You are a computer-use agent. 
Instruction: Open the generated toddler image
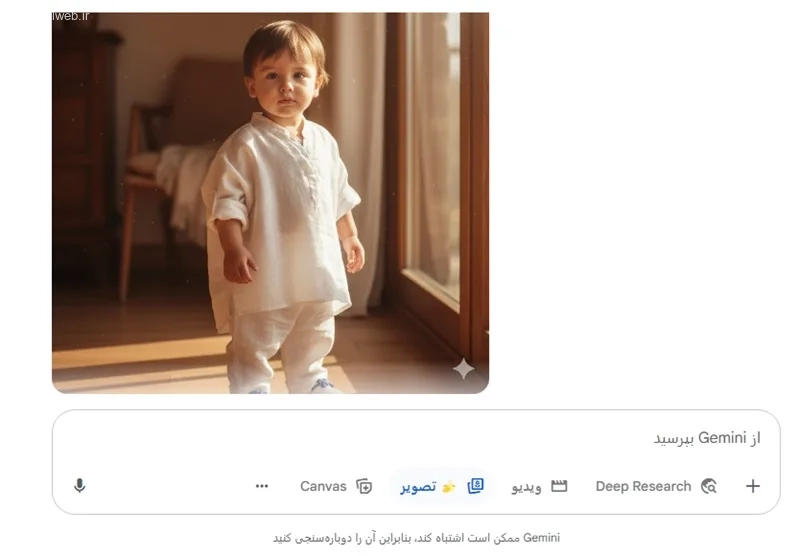tap(270, 203)
